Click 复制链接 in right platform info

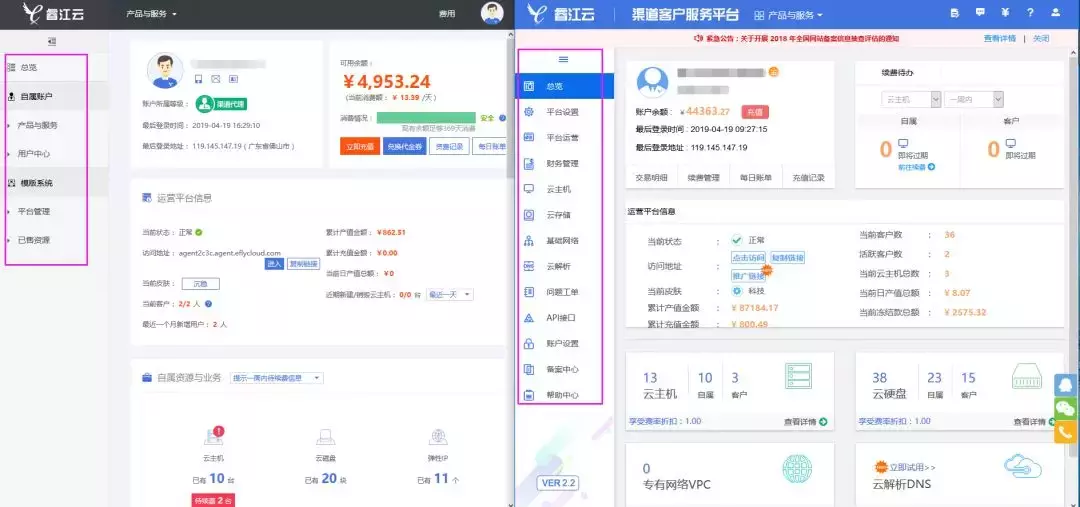click(787, 258)
